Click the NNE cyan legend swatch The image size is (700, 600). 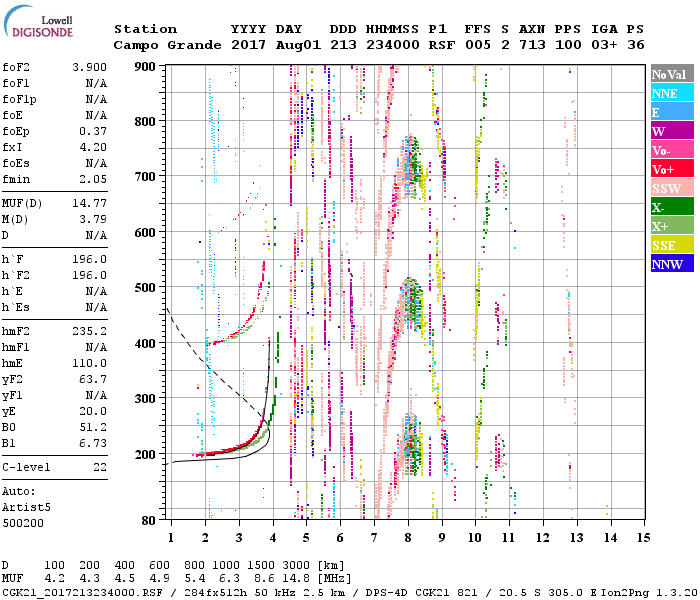tap(672, 93)
